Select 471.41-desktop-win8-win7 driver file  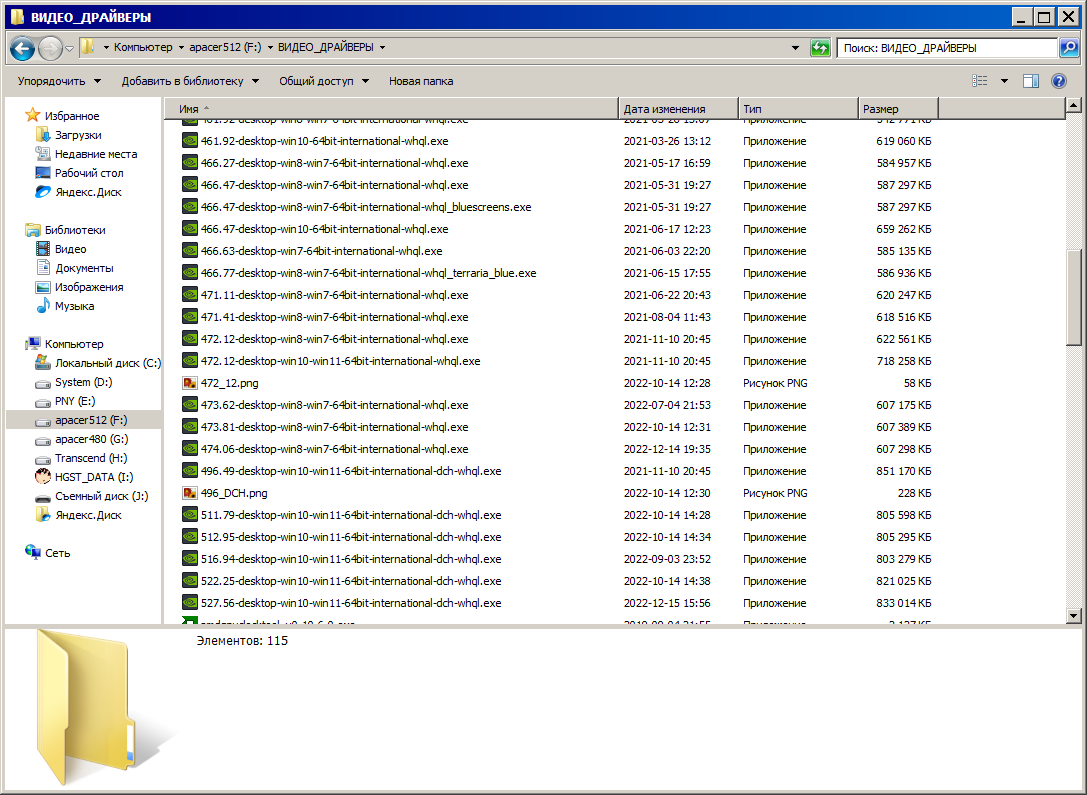coord(334,317)
